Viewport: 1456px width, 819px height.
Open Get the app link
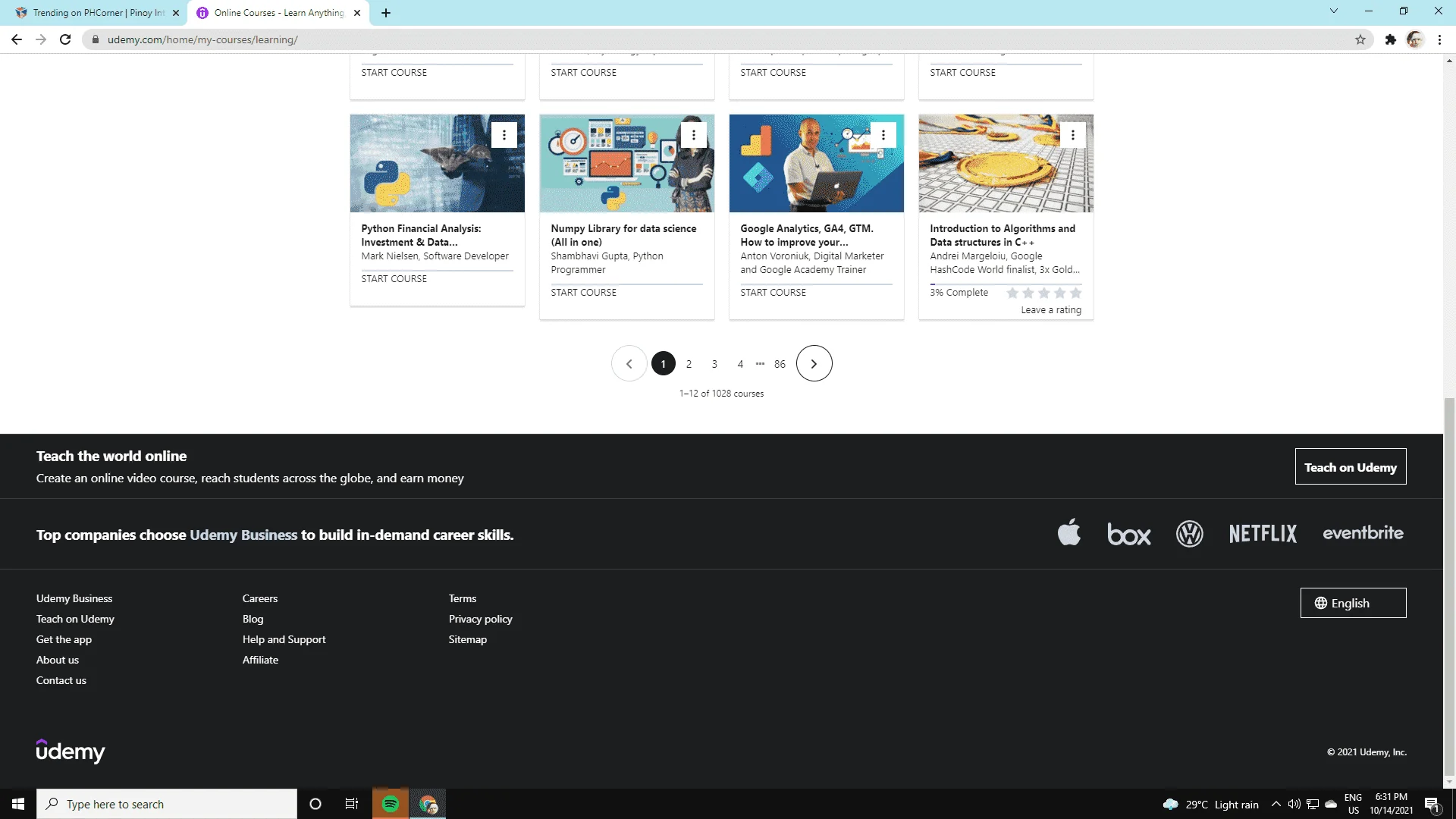coord(64,639)
